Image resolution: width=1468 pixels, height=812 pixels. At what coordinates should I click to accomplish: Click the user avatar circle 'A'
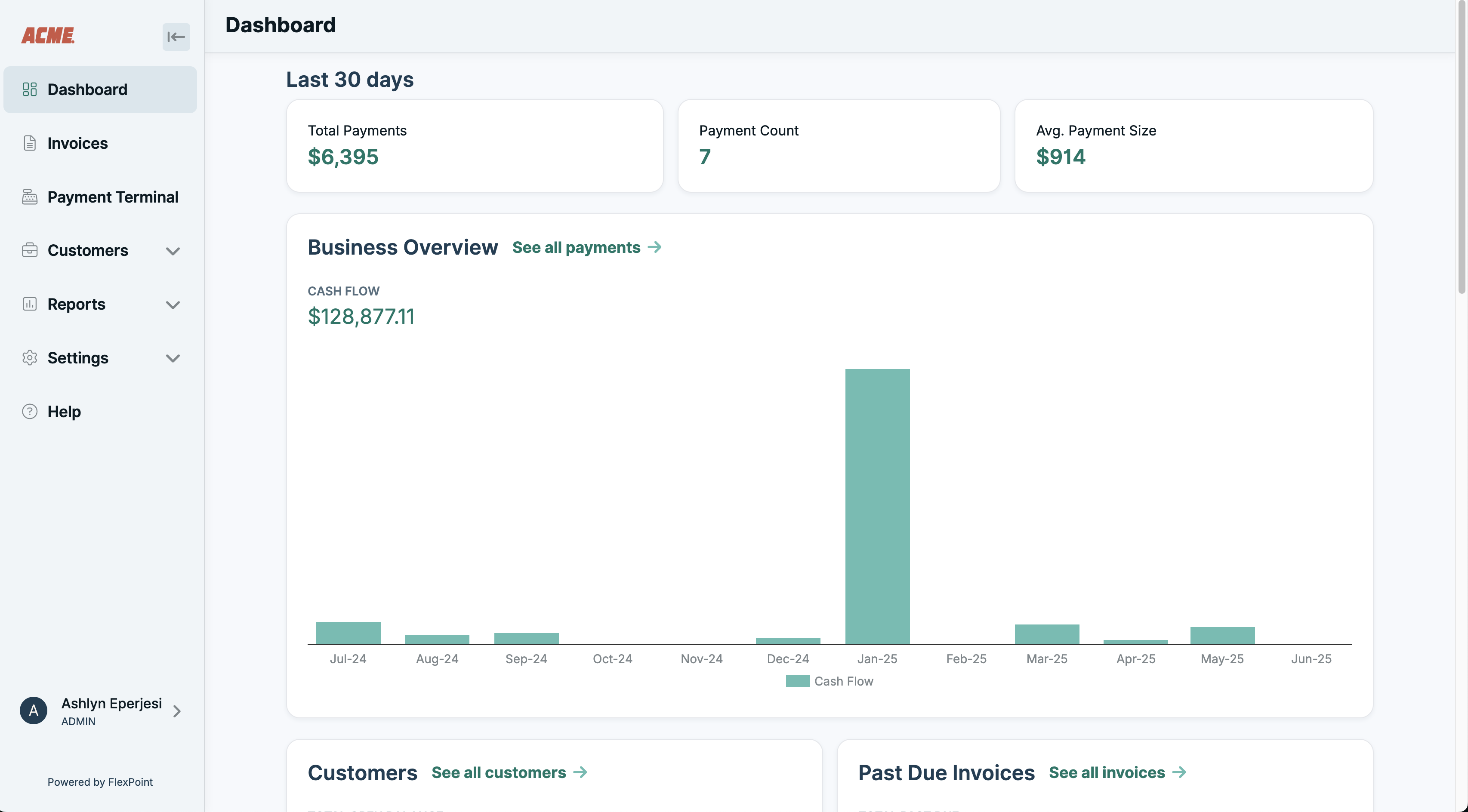(34, 710)
